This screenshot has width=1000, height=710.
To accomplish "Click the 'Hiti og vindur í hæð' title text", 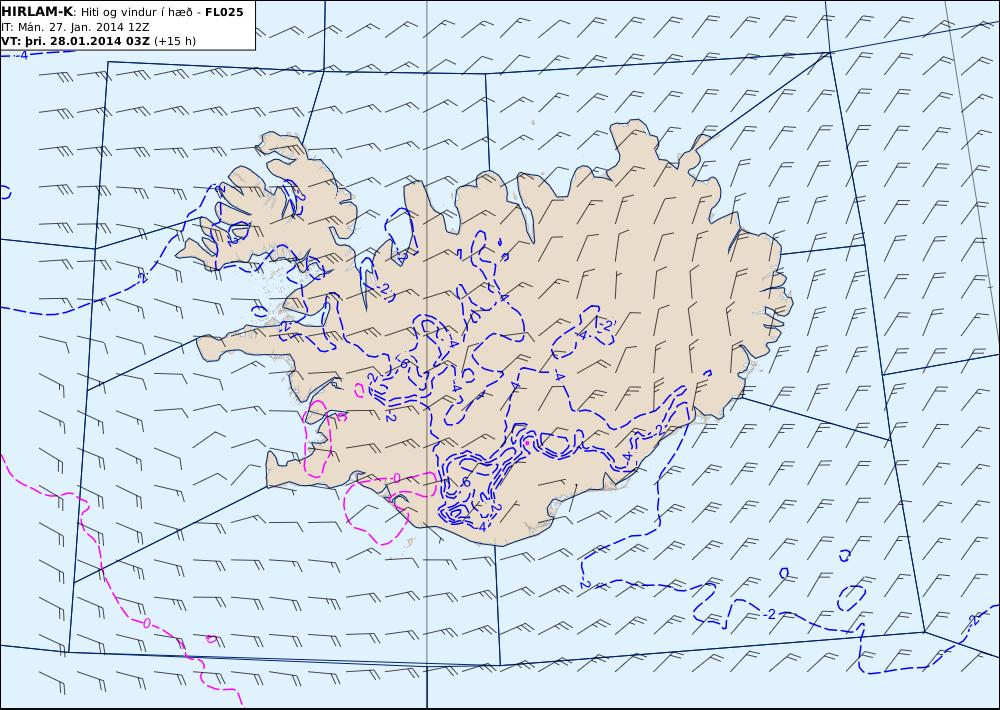I will click(x=135, y=13).
